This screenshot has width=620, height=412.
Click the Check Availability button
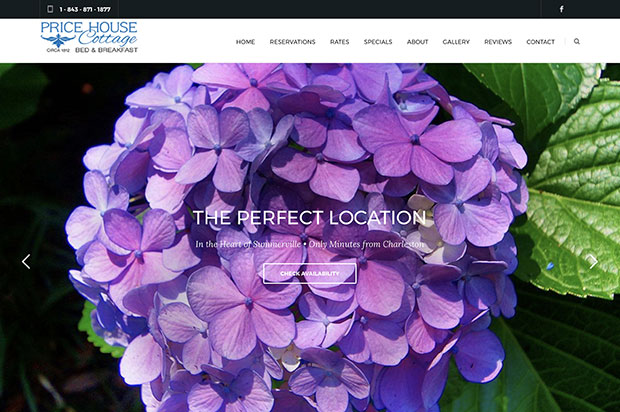(x=310, y=273)
